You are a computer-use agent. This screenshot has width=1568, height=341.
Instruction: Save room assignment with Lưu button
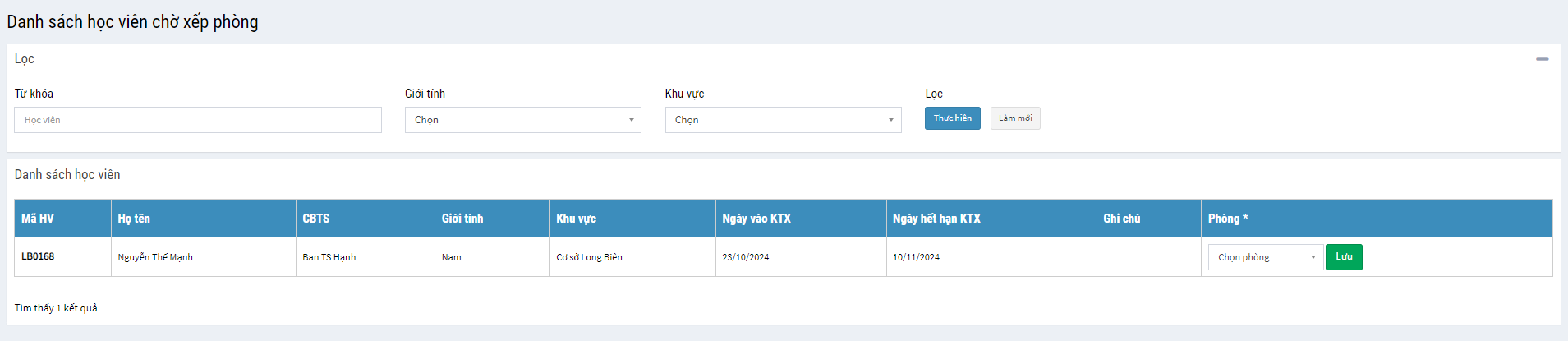coord(1344,257)
